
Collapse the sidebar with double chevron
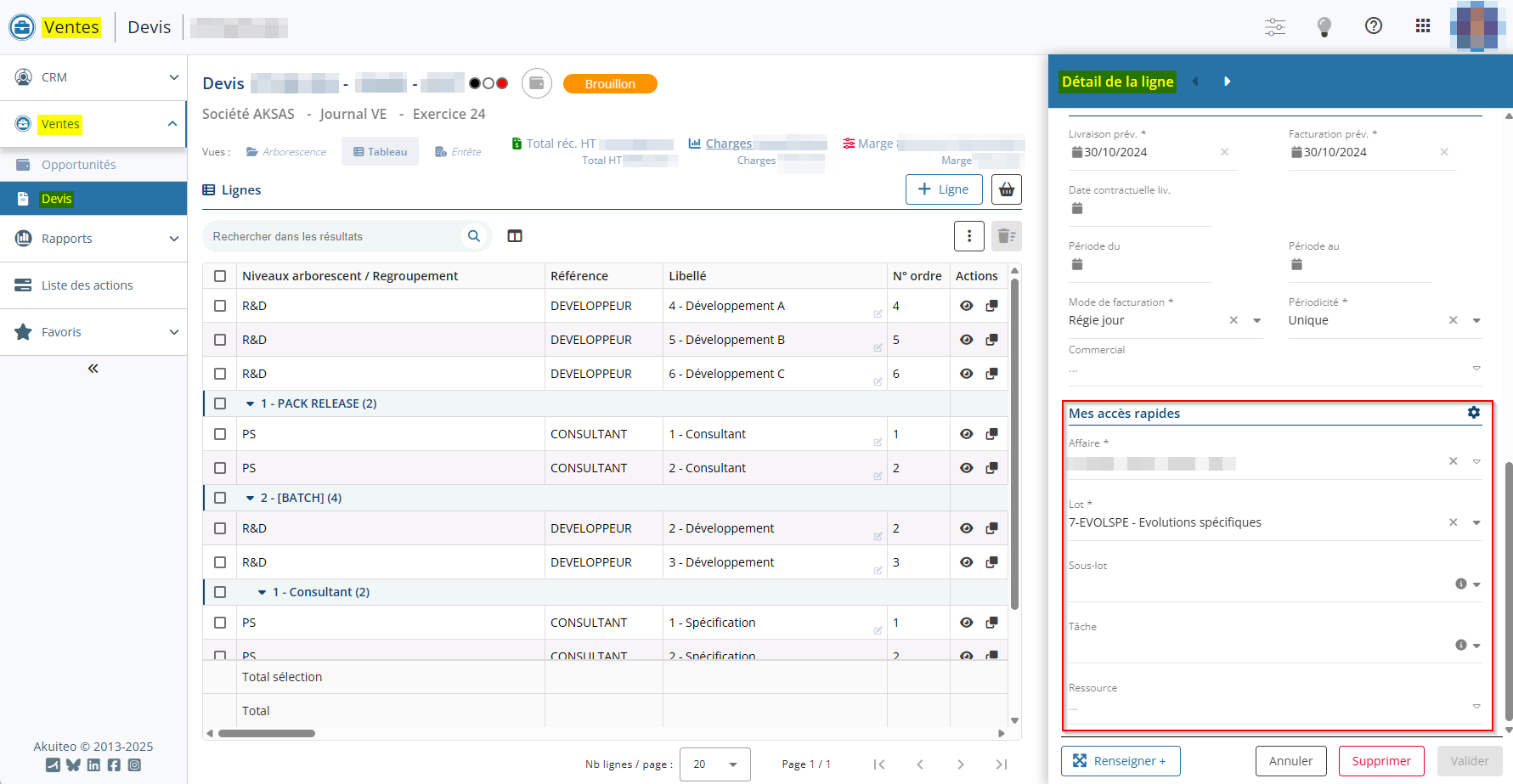(x=93, y=369)
